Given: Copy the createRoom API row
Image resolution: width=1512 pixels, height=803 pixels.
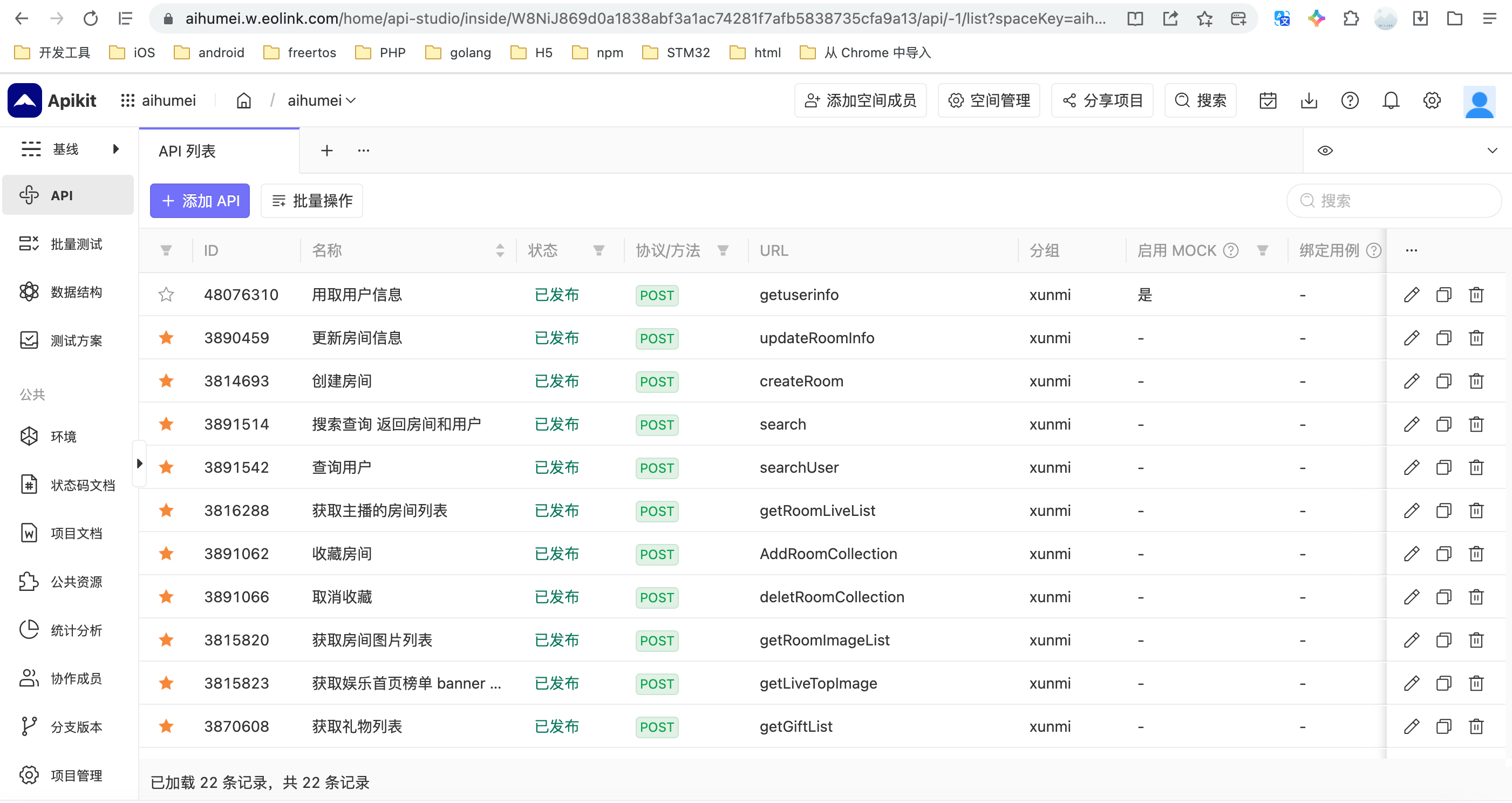Looking at the screenshot, I should click(1443, 382).
